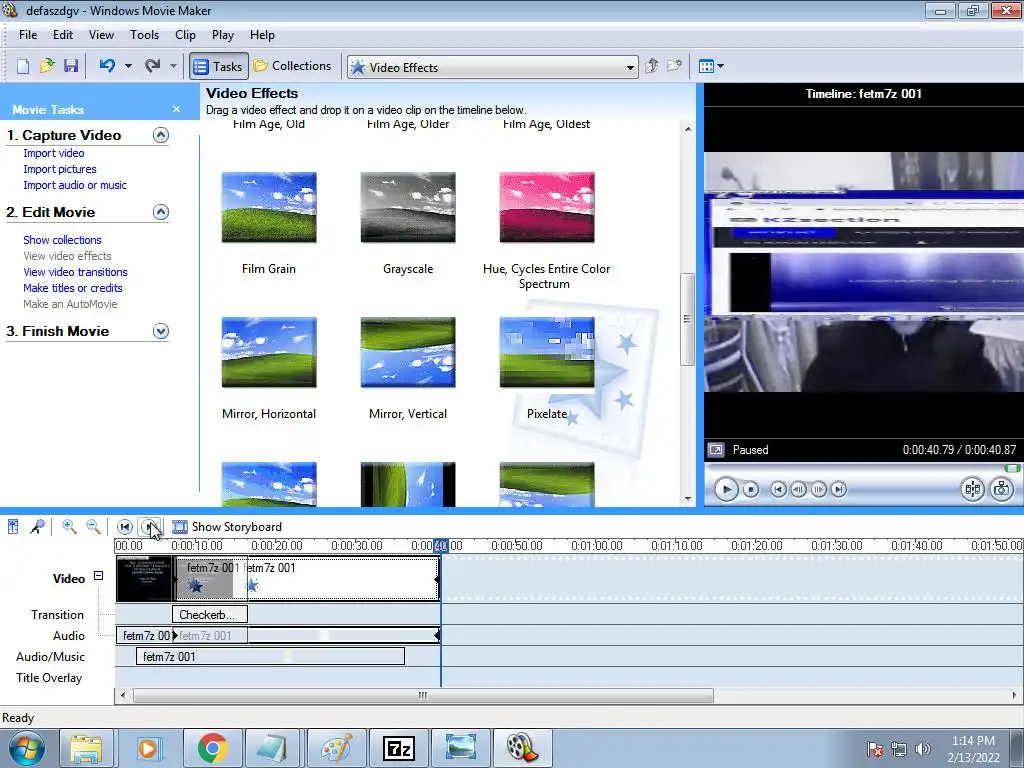Toggle full screen preview icon beside Paused
This screenshot has height=768, width=1024.
[x=716, y=450]
